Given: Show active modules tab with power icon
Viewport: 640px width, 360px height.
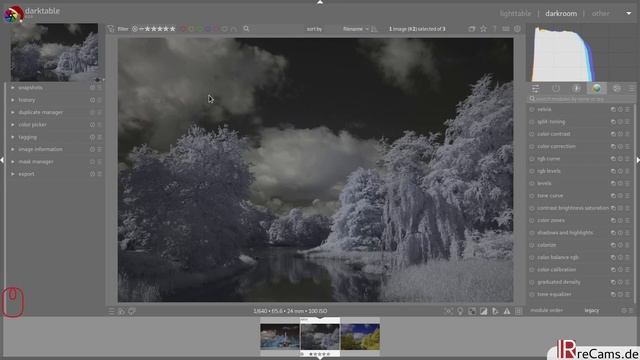Looking at the screenshot, I should point(556,88).
